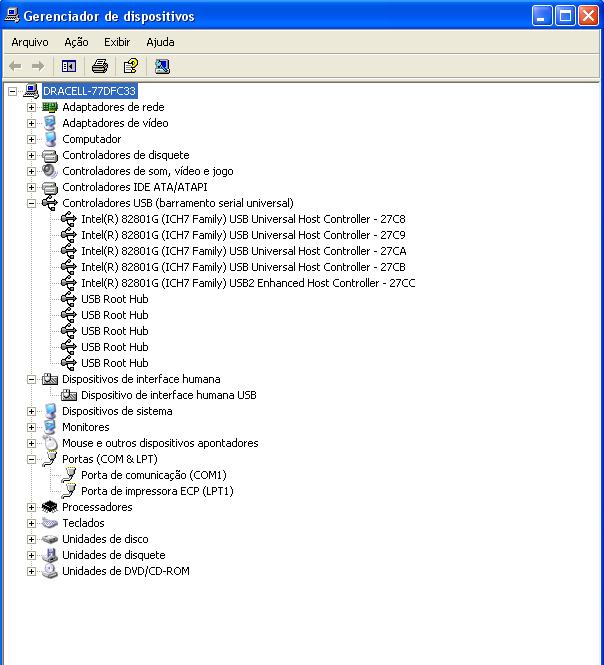Expand Unidades de DVD/CD-ROM
604x665 pixels.
click(31, 572)
